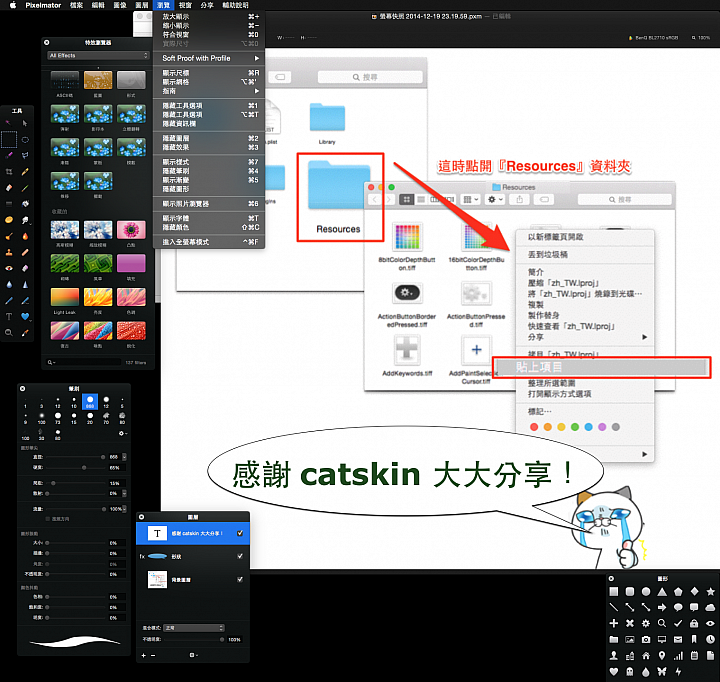Pick the triangle shape in Shapes palette
720x682 pixels.
(662, 592)
